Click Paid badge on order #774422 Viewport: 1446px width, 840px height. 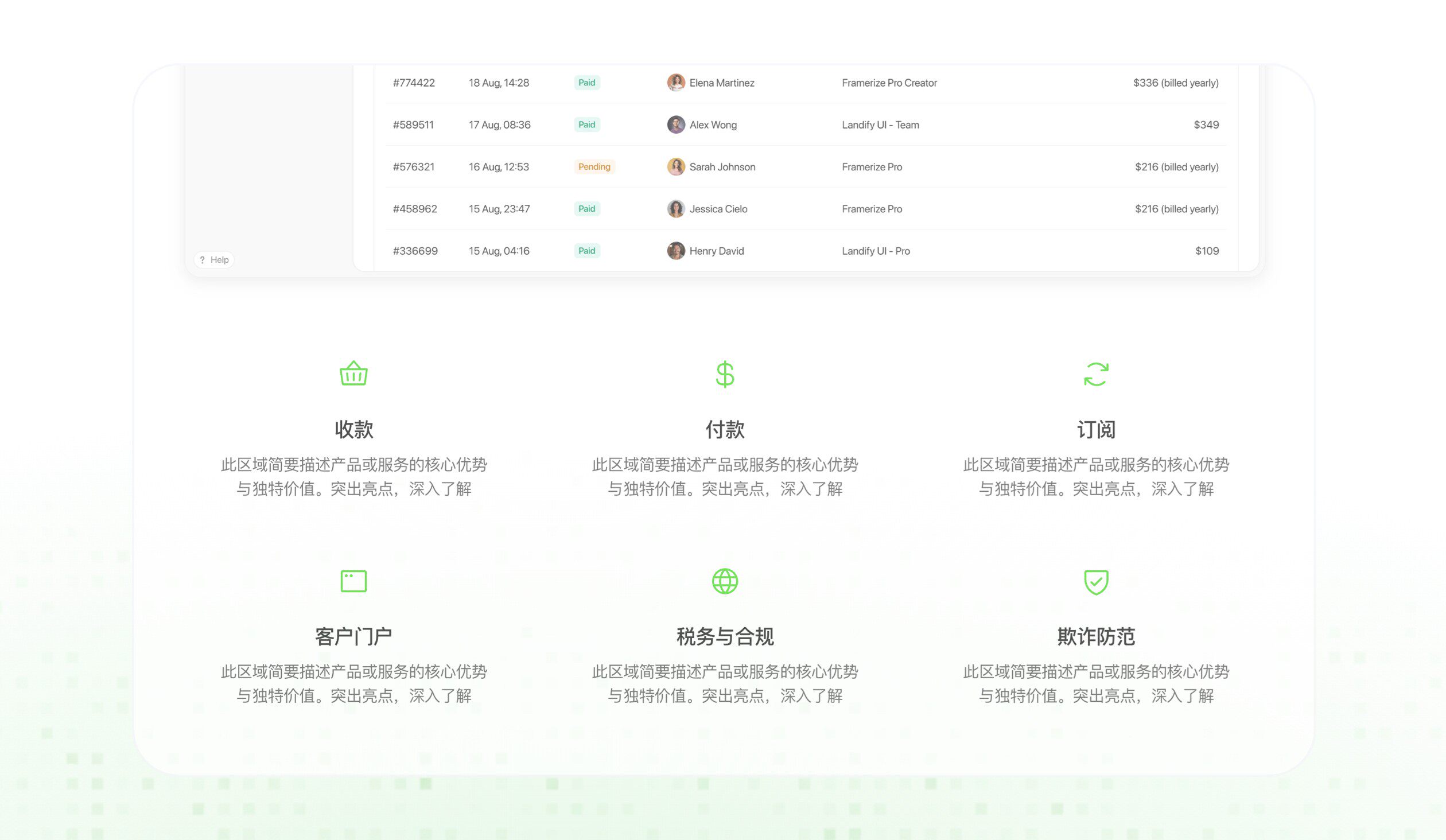pyautogui.click(x=586, y=83)
